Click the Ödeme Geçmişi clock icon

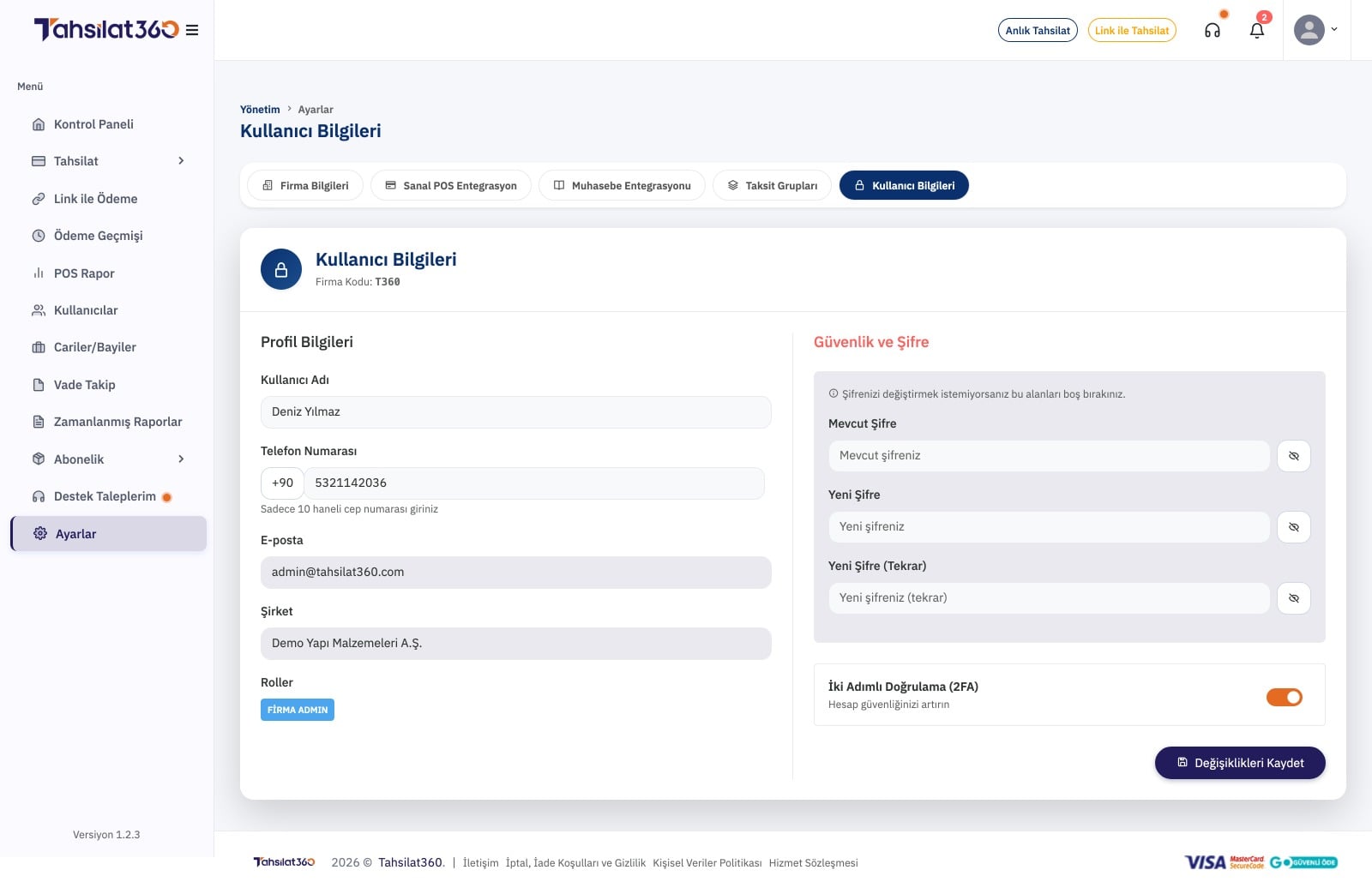tap(39, 236)
